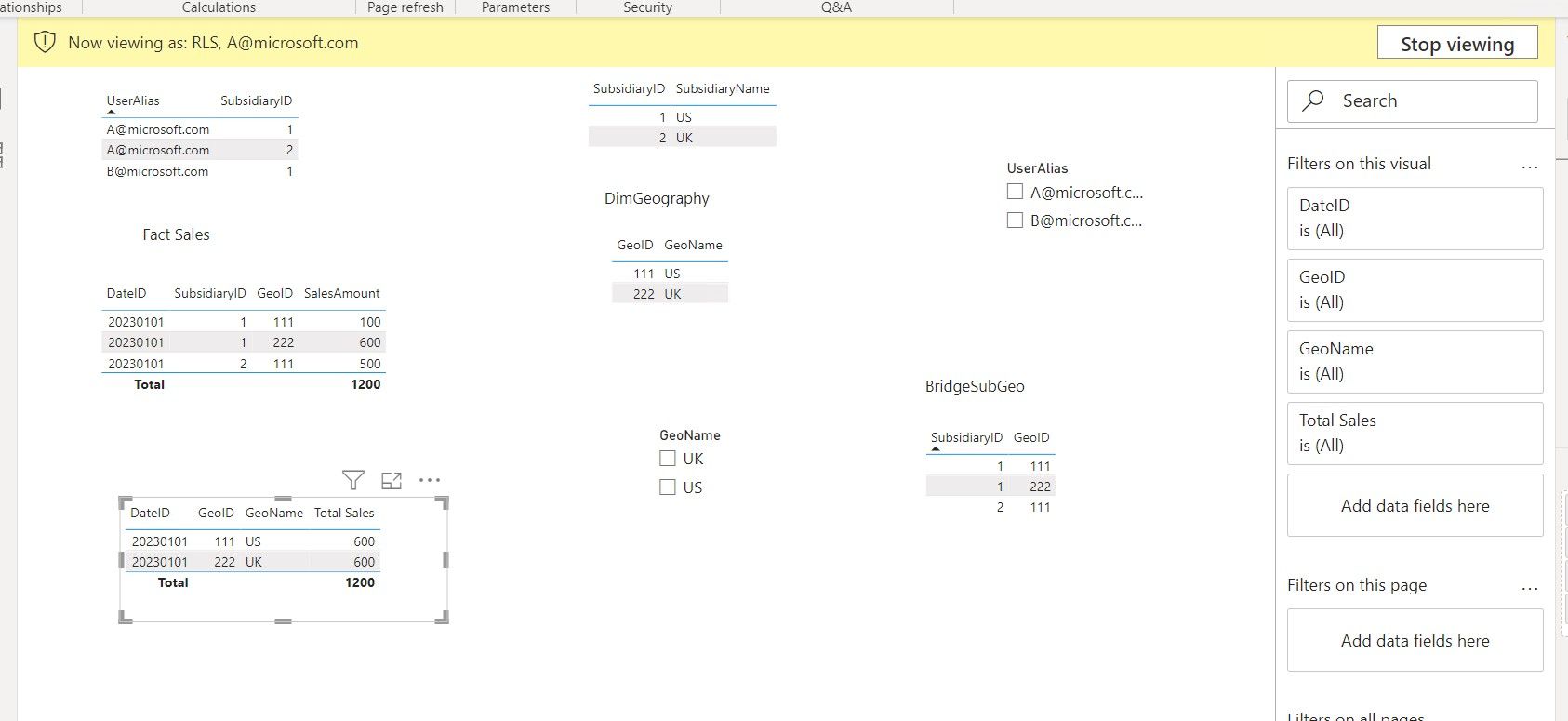The height and width of the screenshot is (721, 1568).
Task: Click the filter funnel icon above the selected table
Action: coord(352,480)
